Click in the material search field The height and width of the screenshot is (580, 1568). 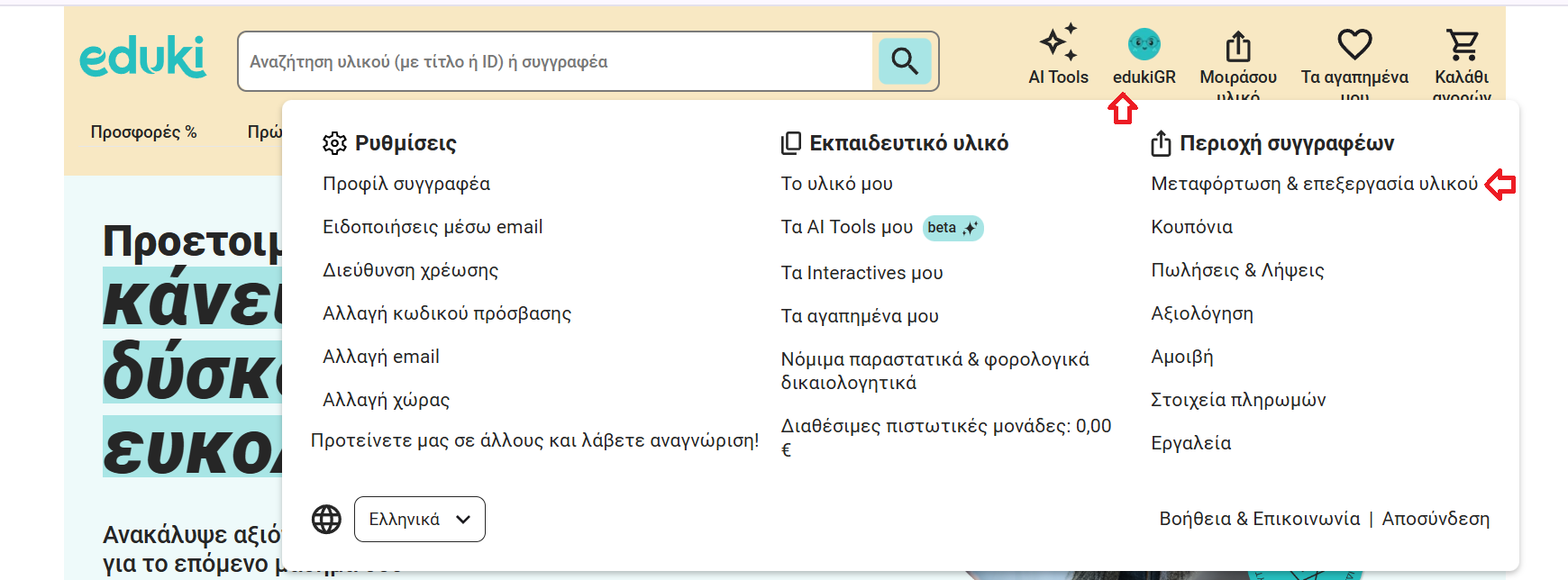point(554,61)
